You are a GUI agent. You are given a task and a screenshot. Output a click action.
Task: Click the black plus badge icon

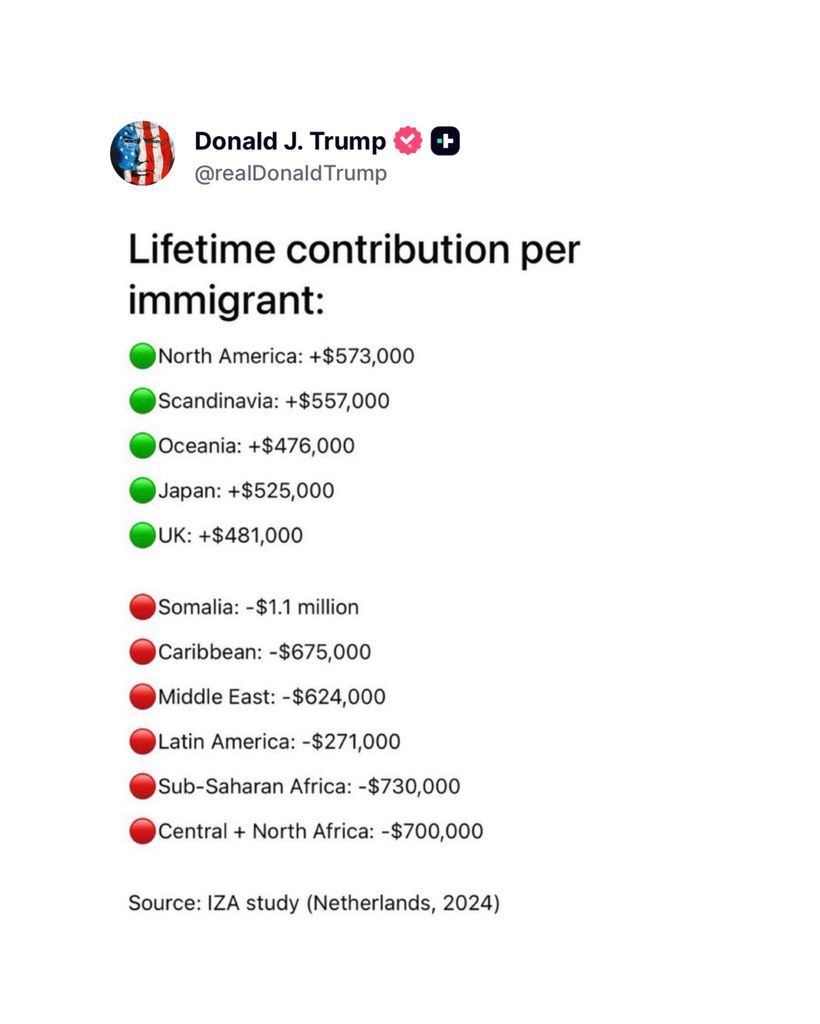pyautogui.click(x=445, y=140)
